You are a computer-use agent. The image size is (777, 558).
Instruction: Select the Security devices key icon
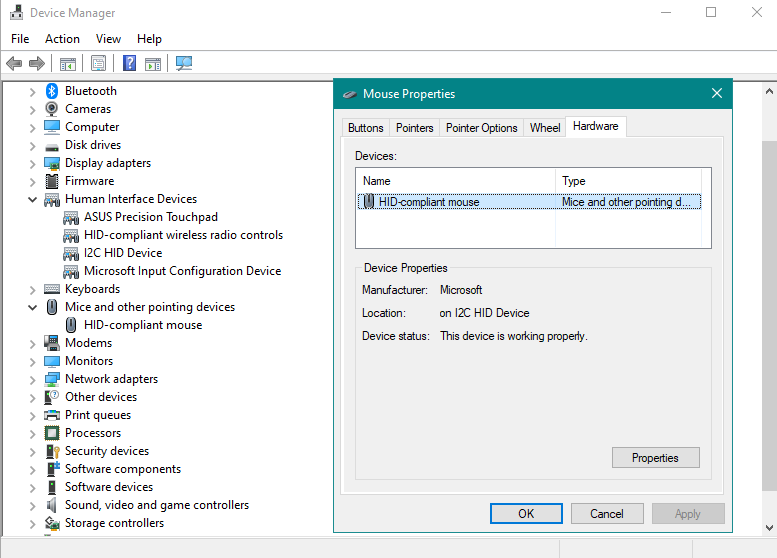pyautogui.click(x=53, y=451)
